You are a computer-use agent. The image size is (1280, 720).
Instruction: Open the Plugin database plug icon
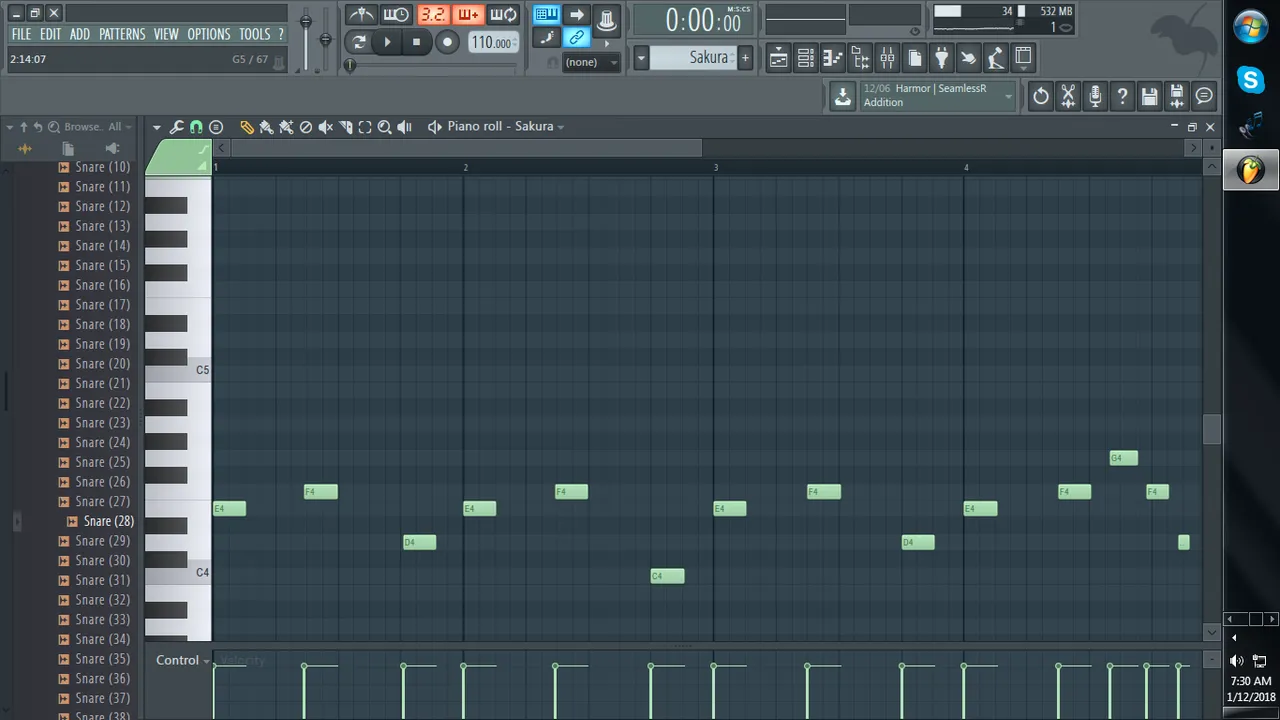coord(941,58)
